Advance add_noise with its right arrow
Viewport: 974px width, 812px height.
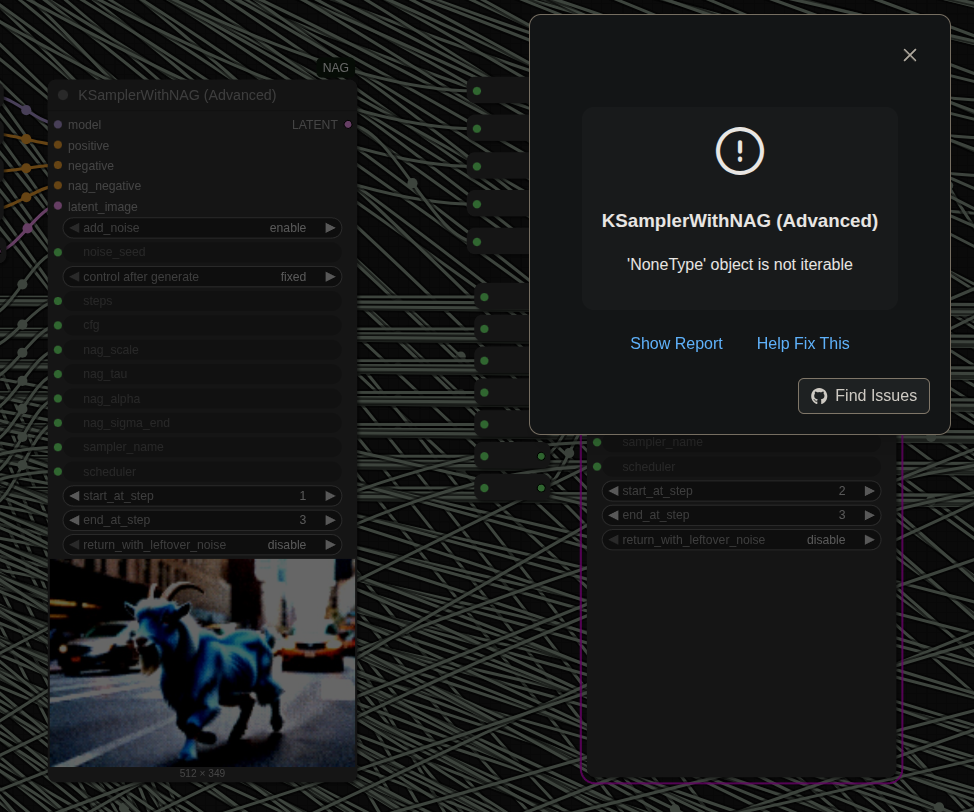[x=330, y=228]
